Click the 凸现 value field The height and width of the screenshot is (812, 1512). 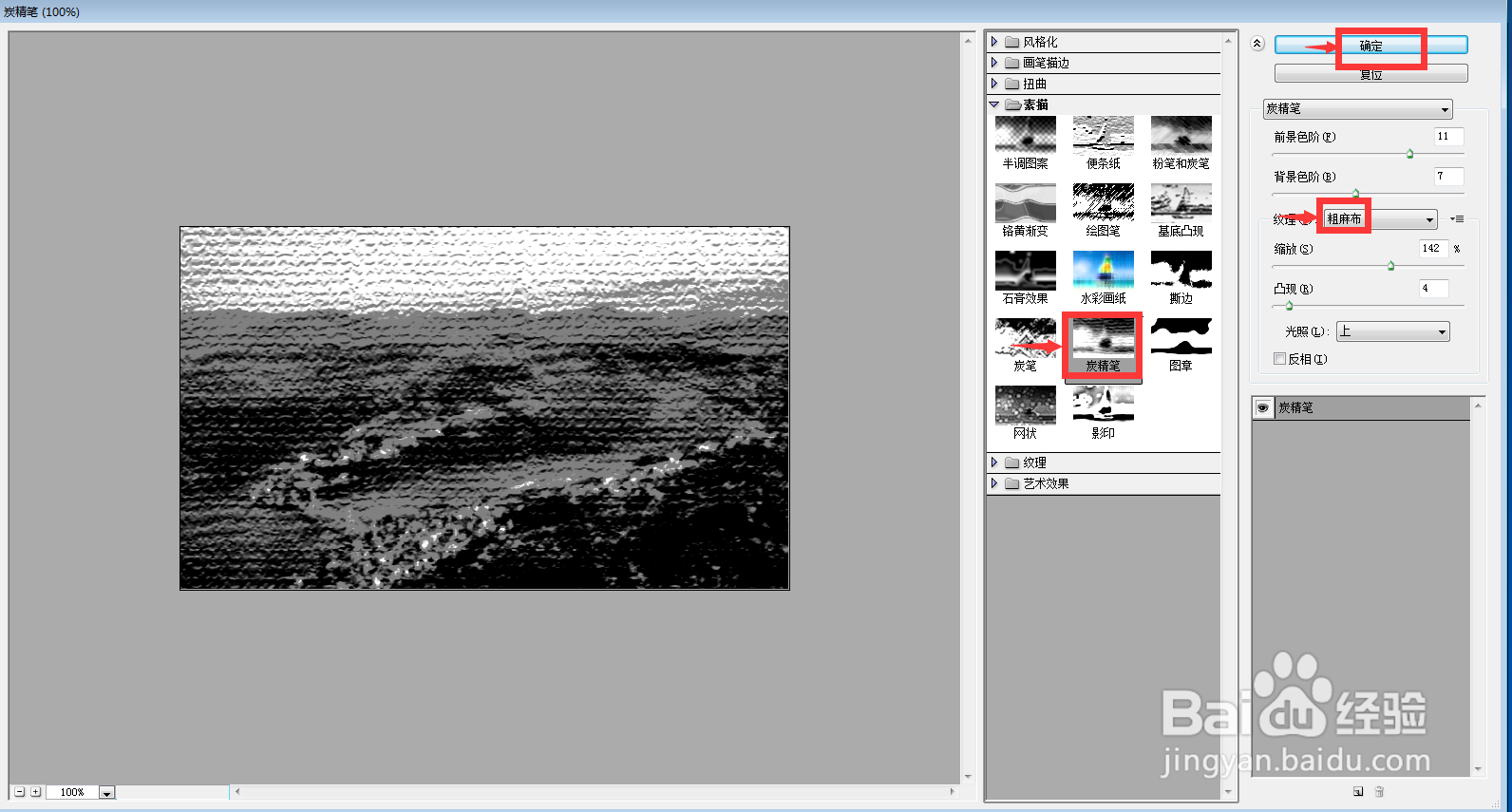(1433, 289)
